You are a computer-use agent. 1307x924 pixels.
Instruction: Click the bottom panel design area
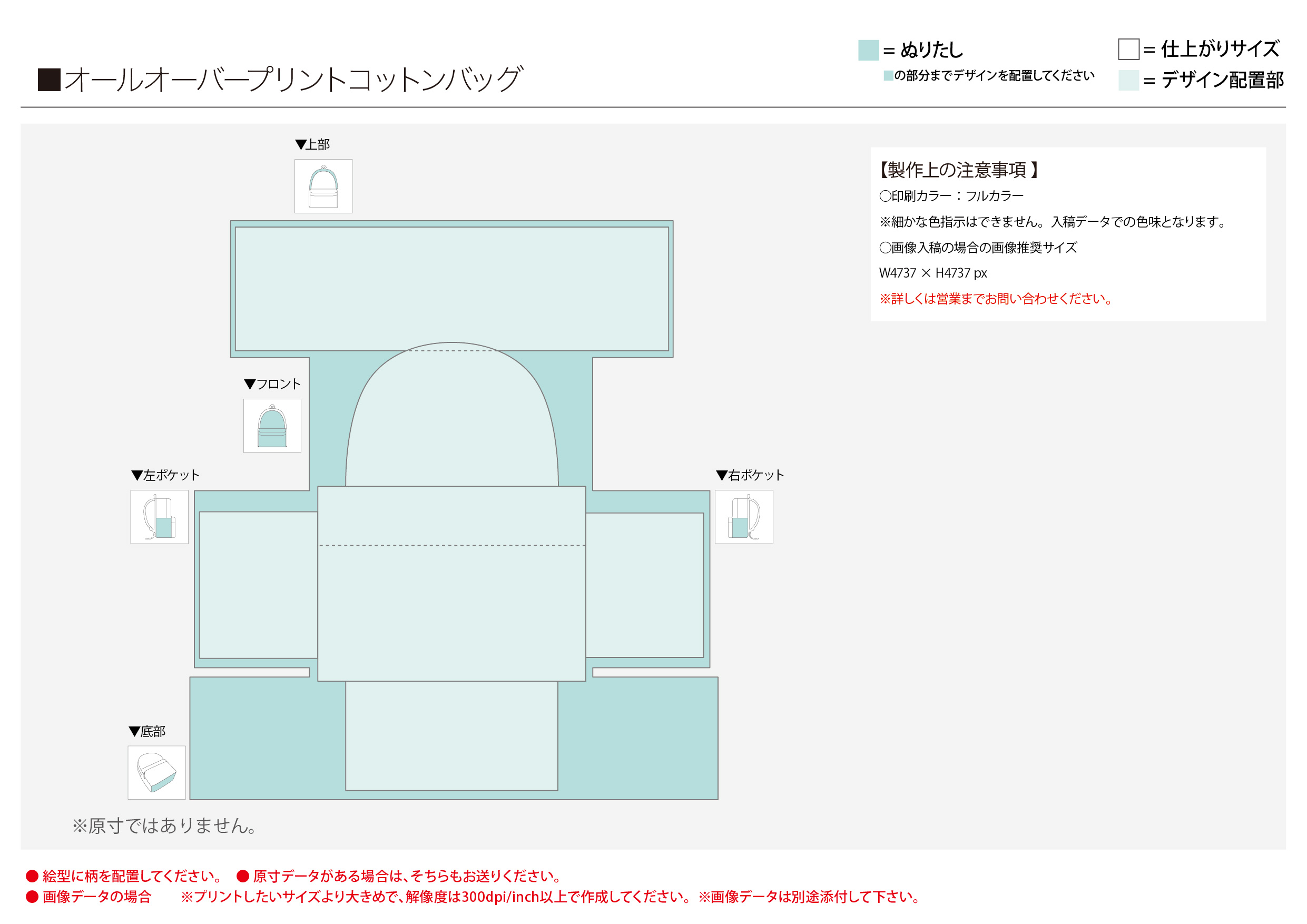[451, 735]
